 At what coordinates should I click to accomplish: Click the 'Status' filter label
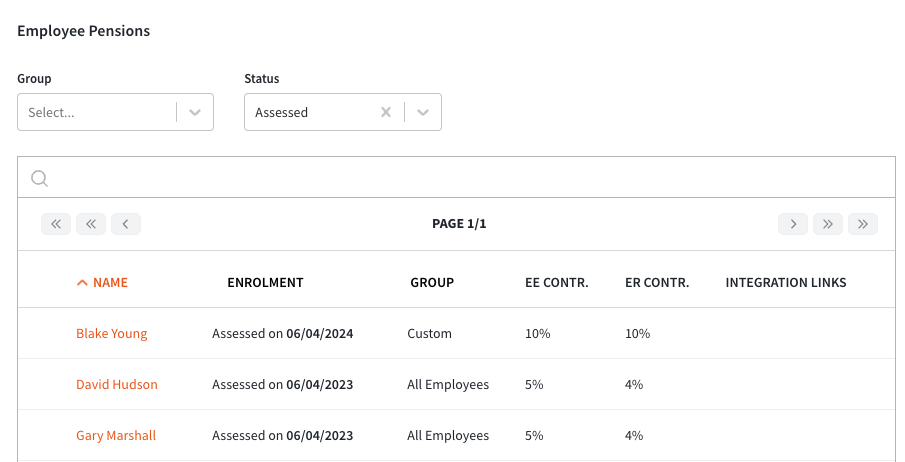tap(261, 79)
